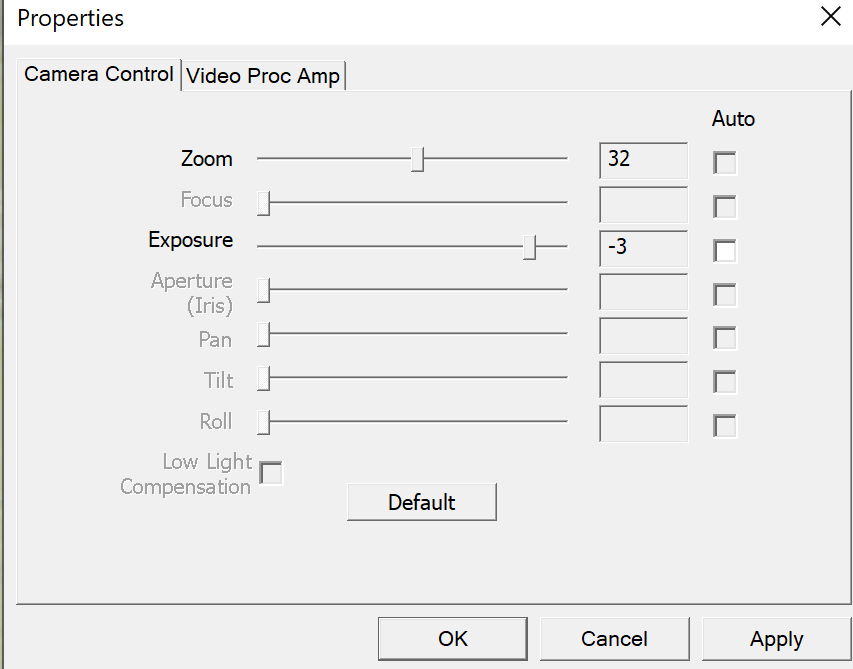Switch to the Video Proc Amp tab
853x669 pixels.
[264, 75]
